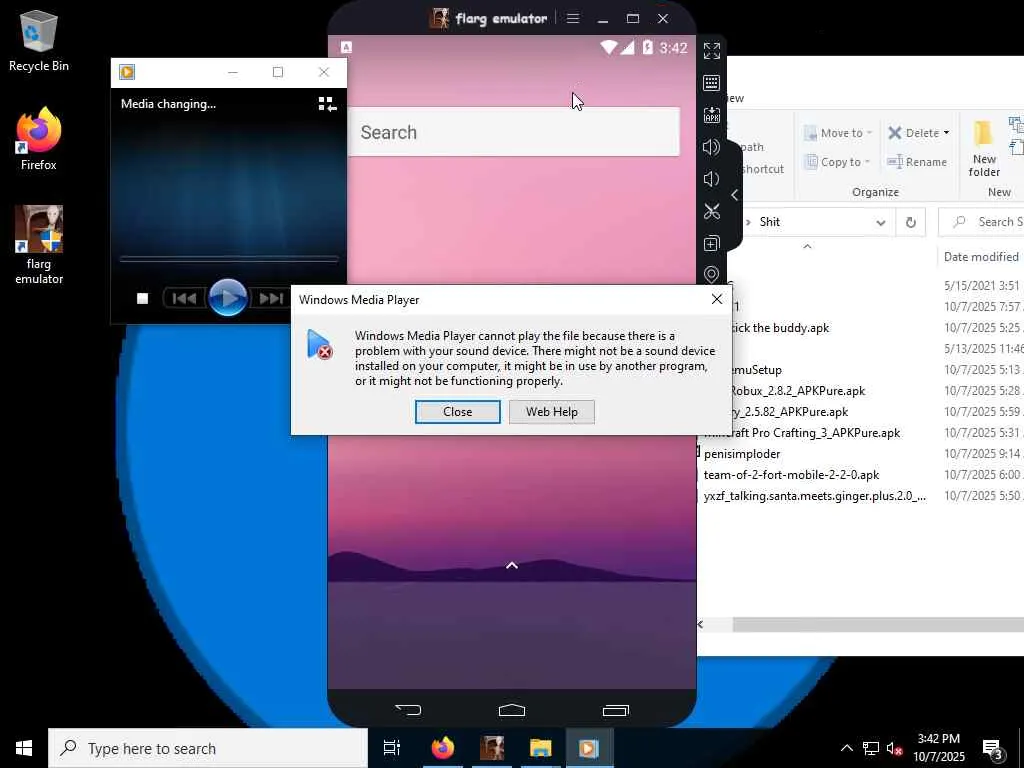1024x768 pixels.
Task: Skip to next track in Media Player
Action: point(270,298)
